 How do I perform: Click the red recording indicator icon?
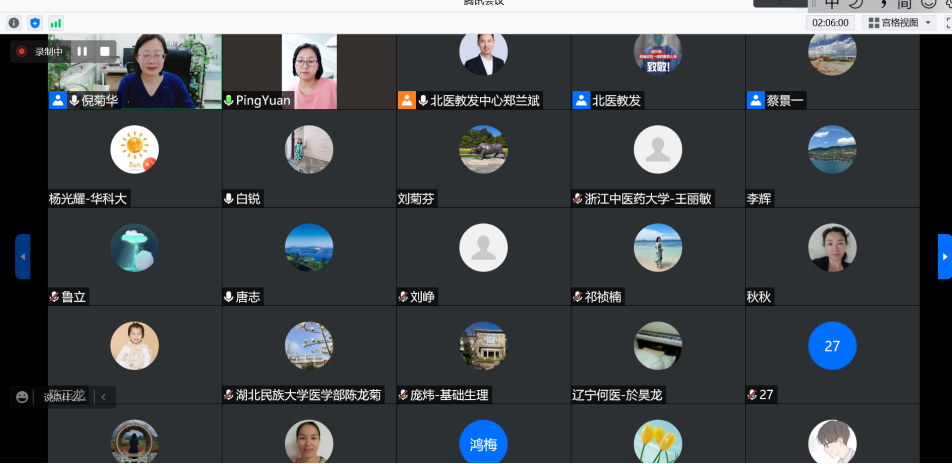tap(22, 51)
